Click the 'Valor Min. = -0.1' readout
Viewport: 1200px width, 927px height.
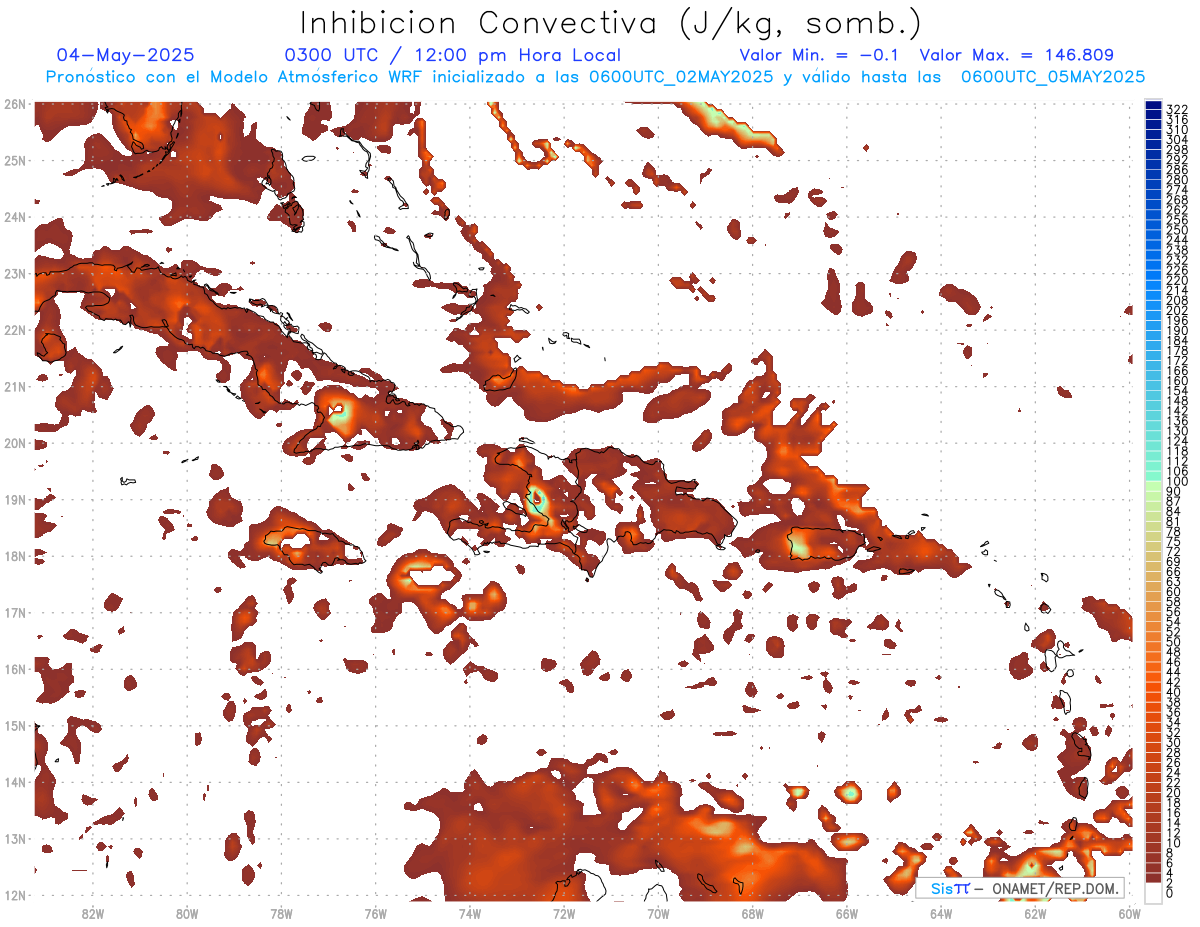[820, 55]
